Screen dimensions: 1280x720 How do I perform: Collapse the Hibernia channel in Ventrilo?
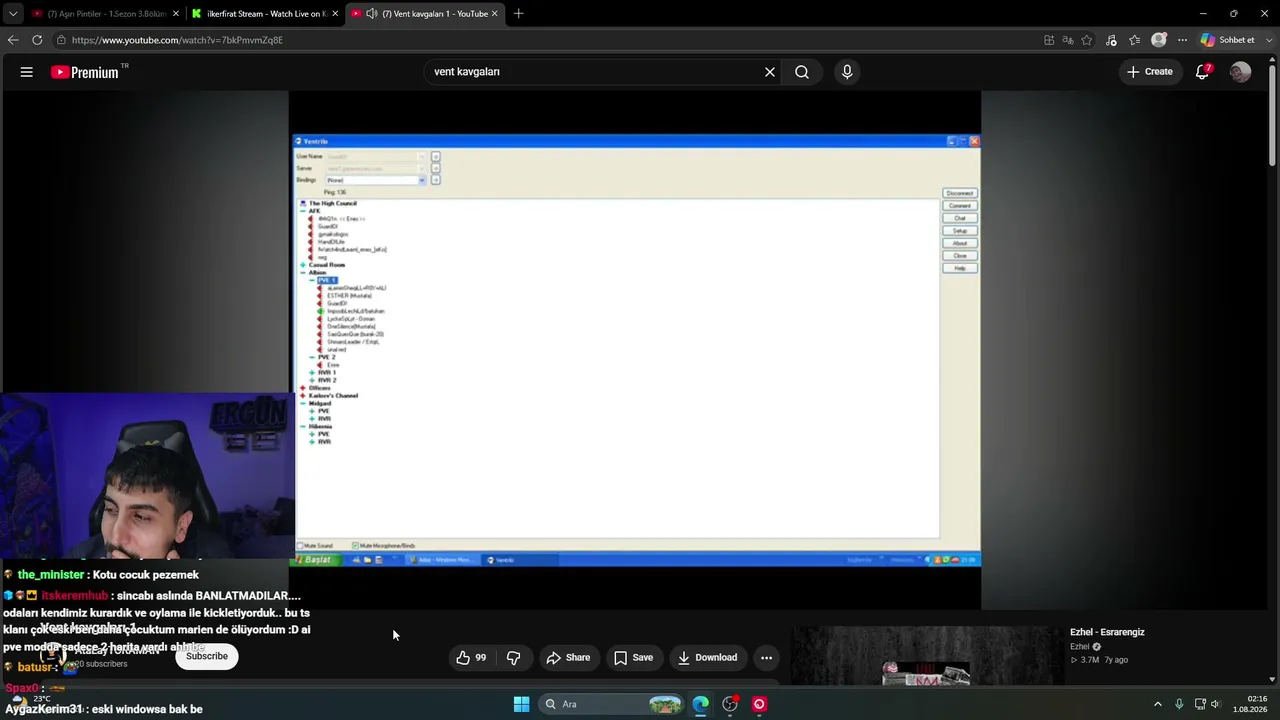click(x=304, y=426)
